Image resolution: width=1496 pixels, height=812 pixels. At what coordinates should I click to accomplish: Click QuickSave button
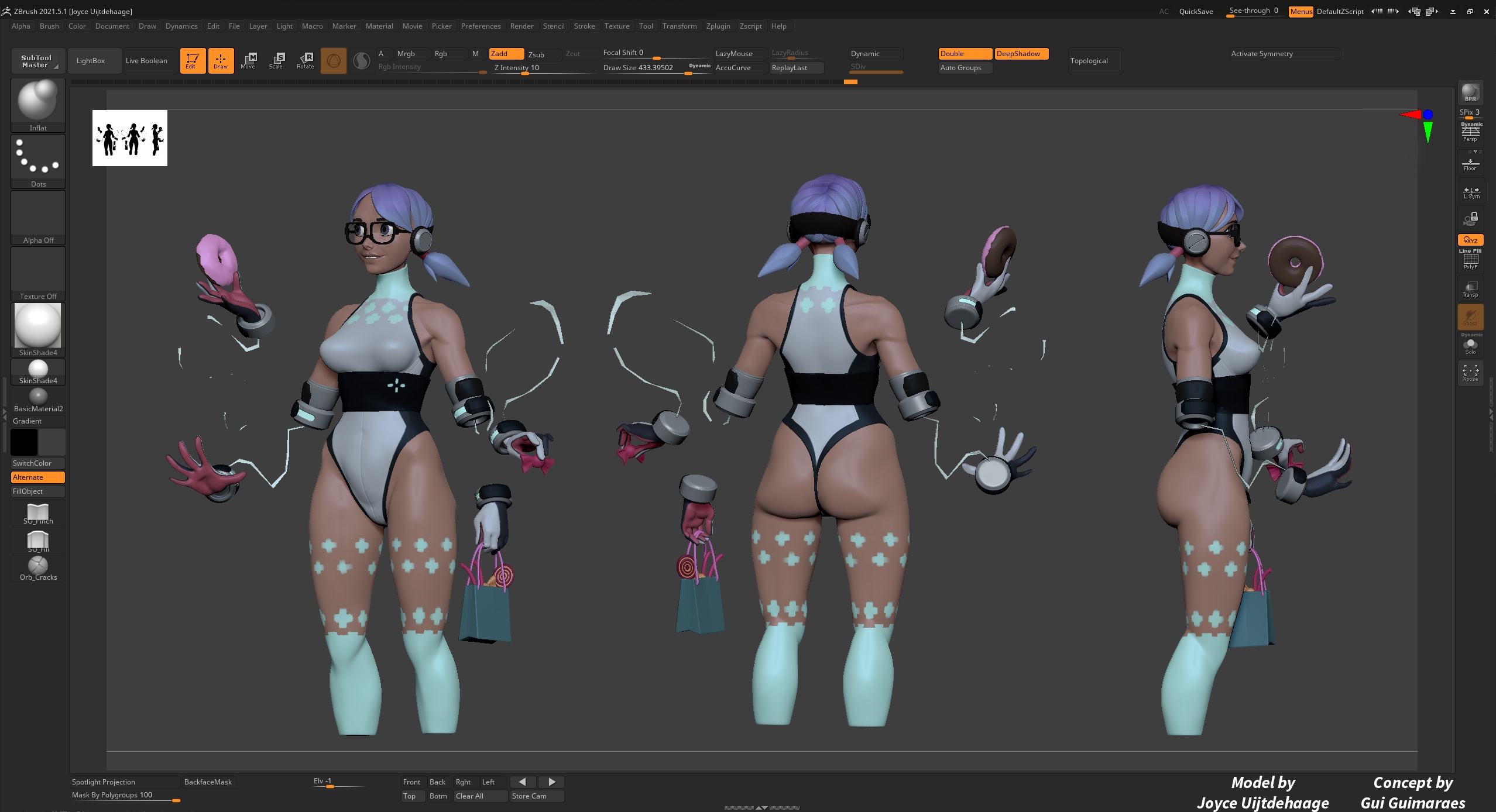click(1196, 12)
